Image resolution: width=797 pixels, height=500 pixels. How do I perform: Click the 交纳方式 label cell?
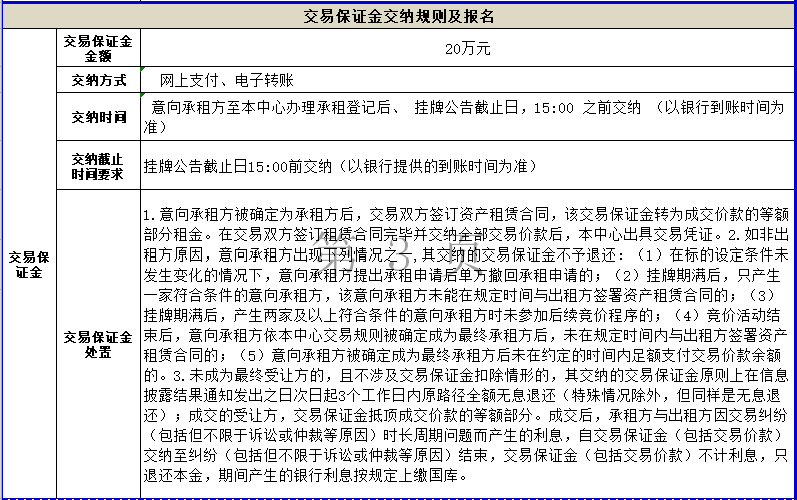point(98,80)
